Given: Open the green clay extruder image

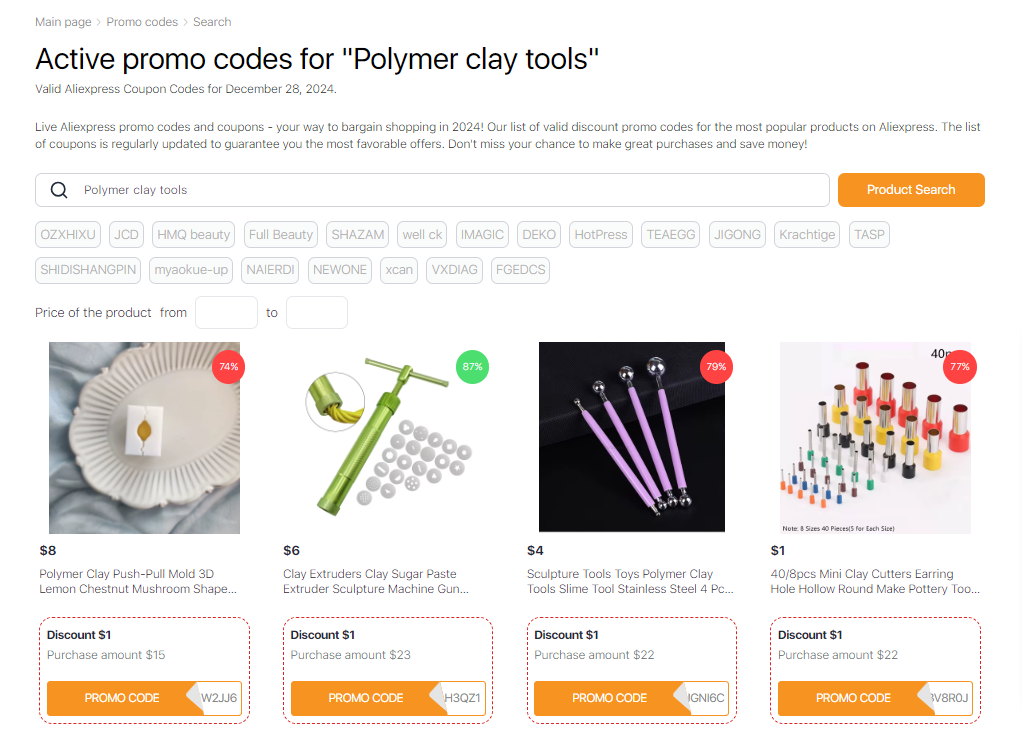Looking at the screenshot, I should click(388, 438).
